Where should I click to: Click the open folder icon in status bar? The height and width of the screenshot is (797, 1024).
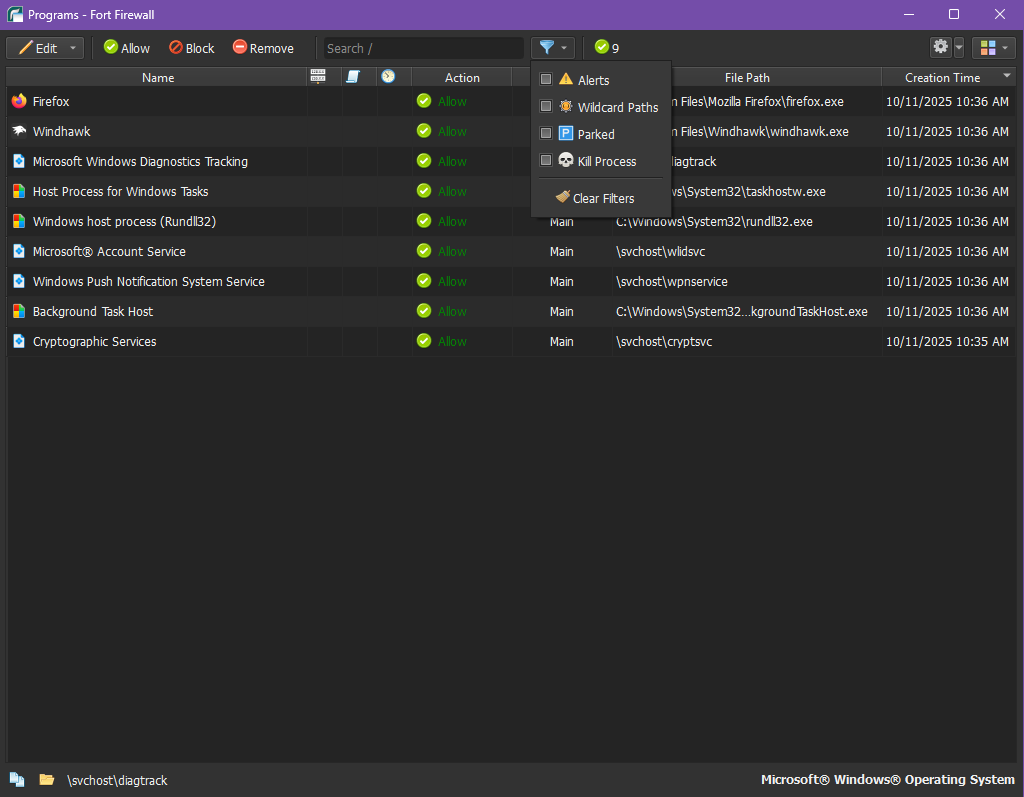pyautogui.click(x=46, y=779)
